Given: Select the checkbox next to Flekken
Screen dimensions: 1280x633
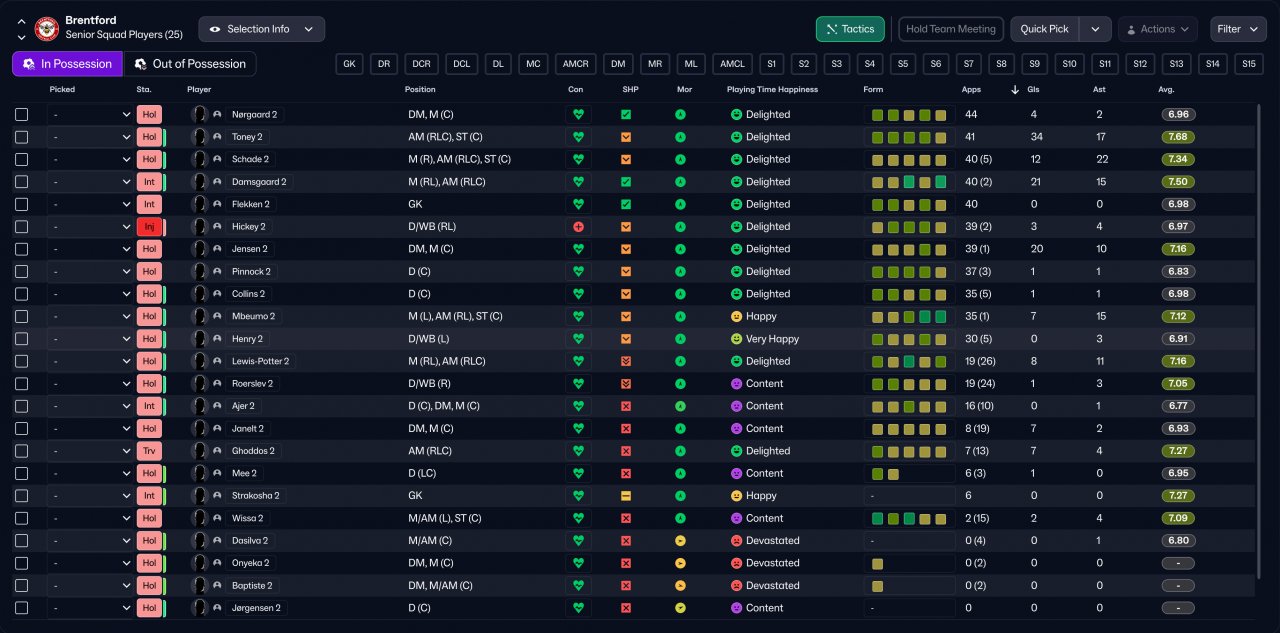Looking at the screenshot, I should pos(22,204).
